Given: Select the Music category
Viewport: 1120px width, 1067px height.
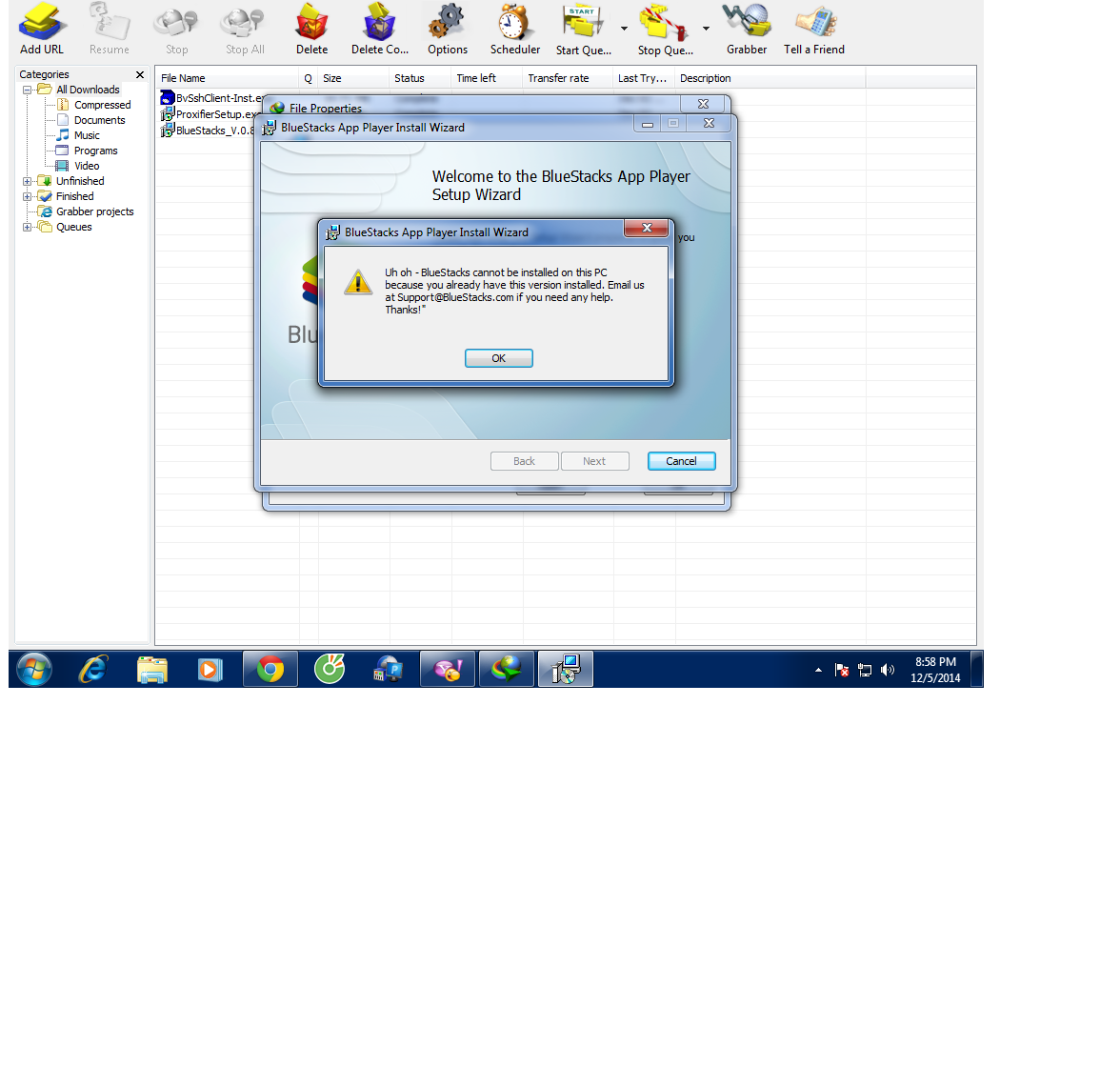Looking at the screenshot, I should click(x=87, y=135).
